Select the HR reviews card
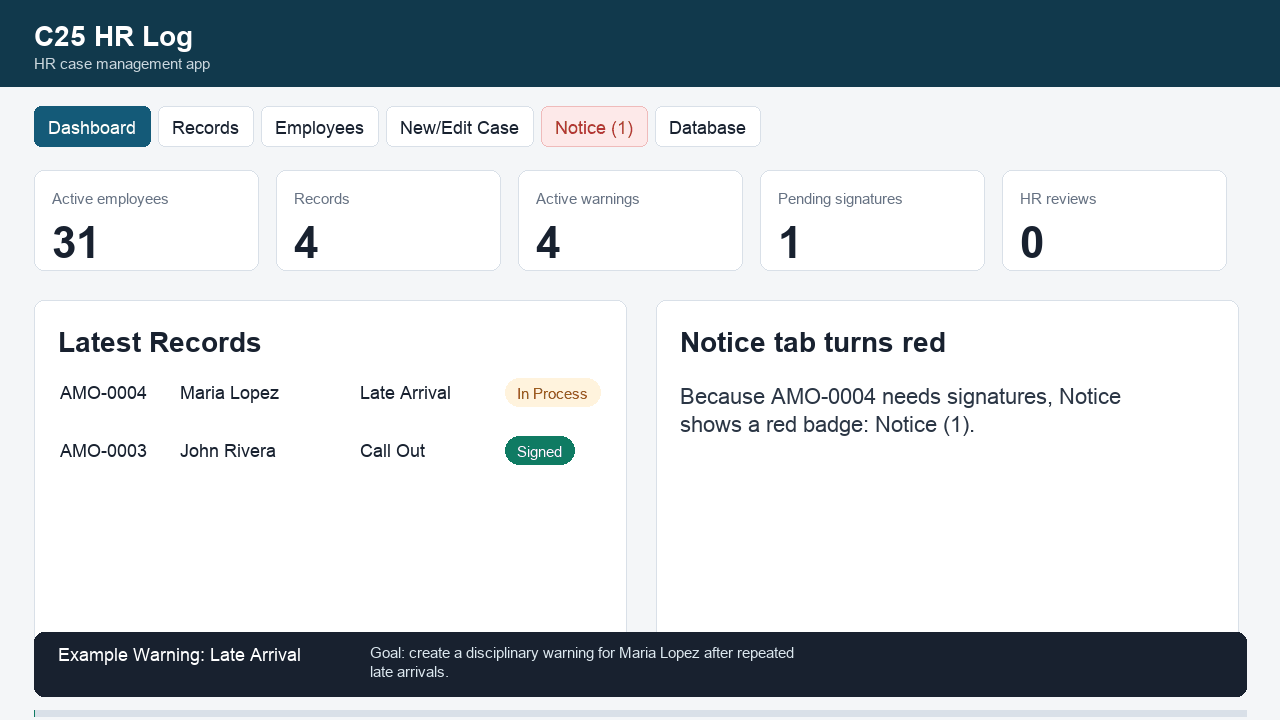 tap(1114, 220)
